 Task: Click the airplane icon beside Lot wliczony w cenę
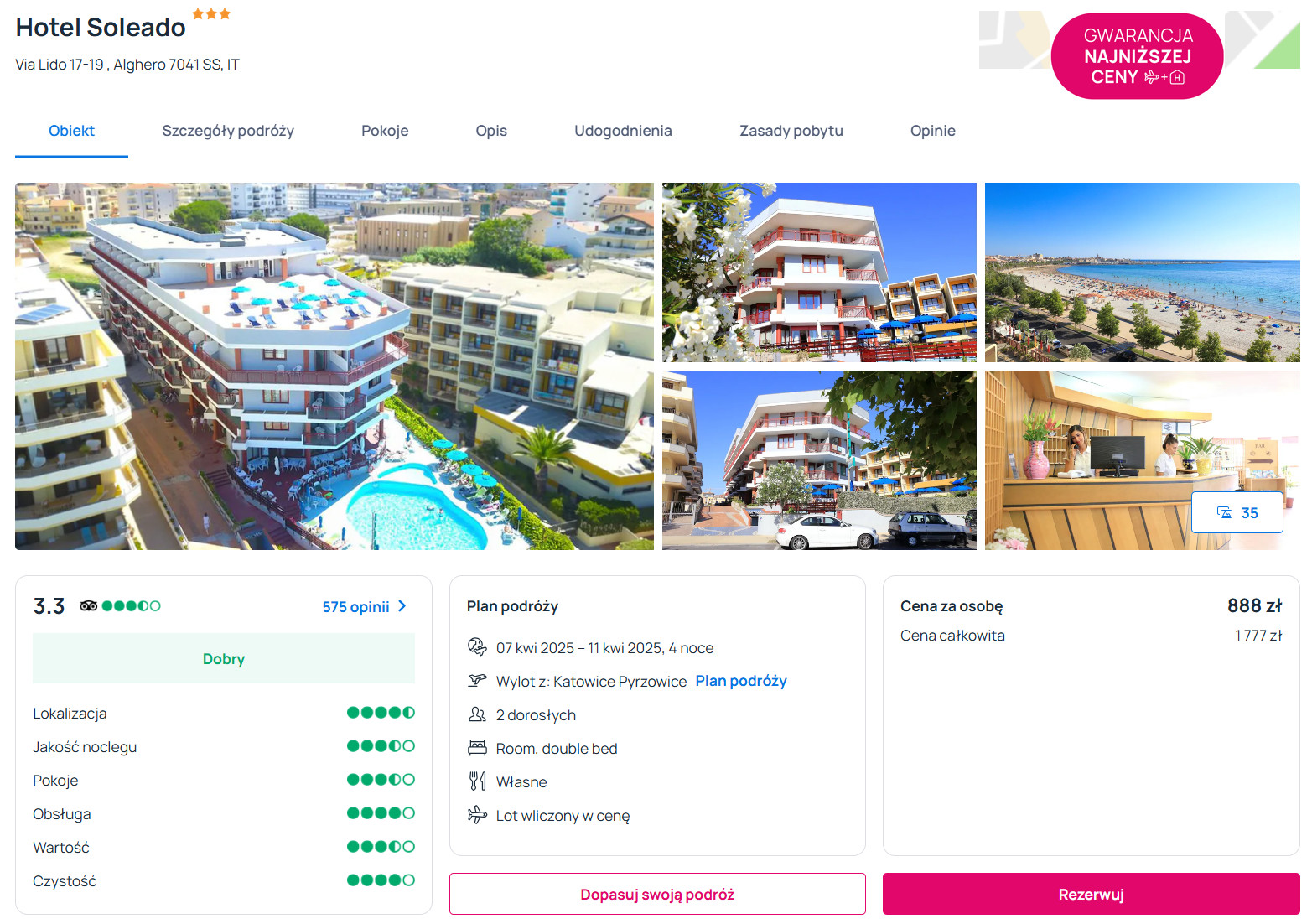477,815
